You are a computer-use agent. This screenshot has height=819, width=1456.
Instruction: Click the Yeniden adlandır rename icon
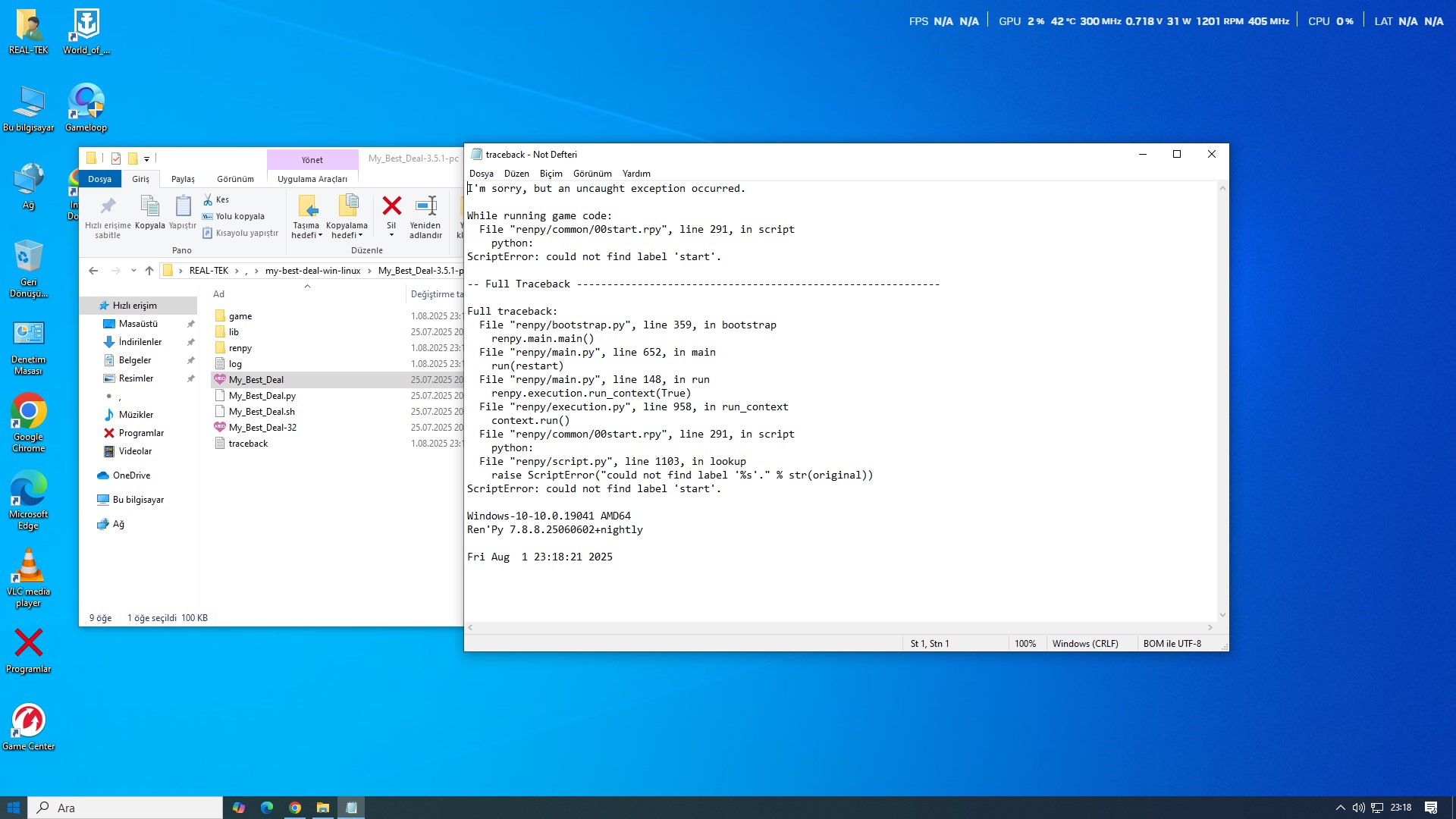pyautogui.click(x=425, y=206)
